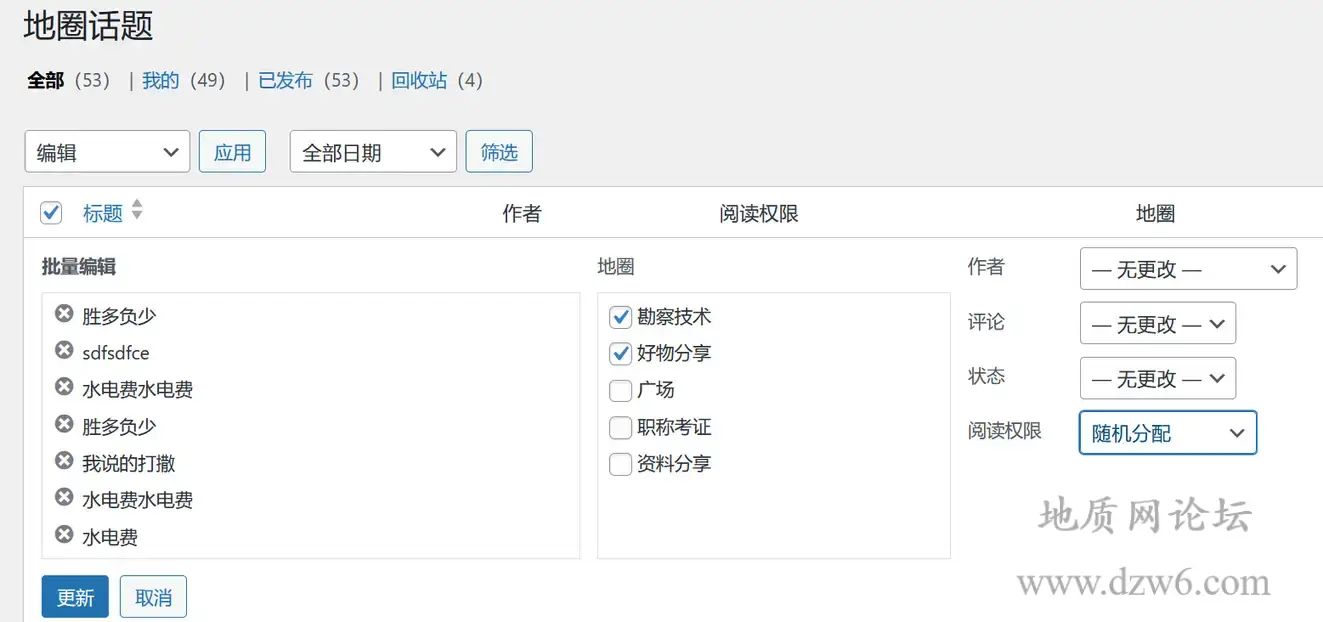Screen dimensions: 1323x622
Task: Remove sdfsdfce from the bulk edit list
Action: (63, 352)
